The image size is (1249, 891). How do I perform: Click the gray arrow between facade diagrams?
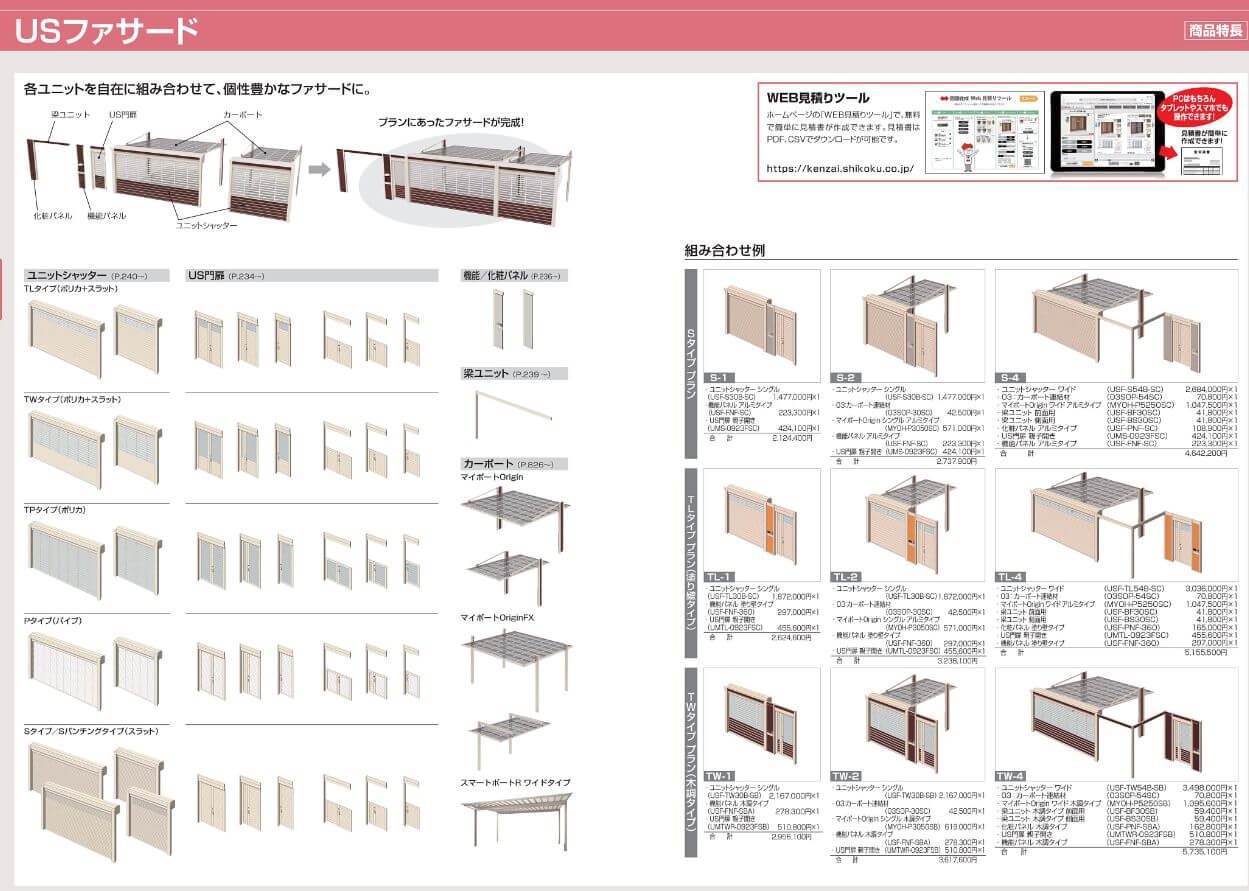click(318, 169)
